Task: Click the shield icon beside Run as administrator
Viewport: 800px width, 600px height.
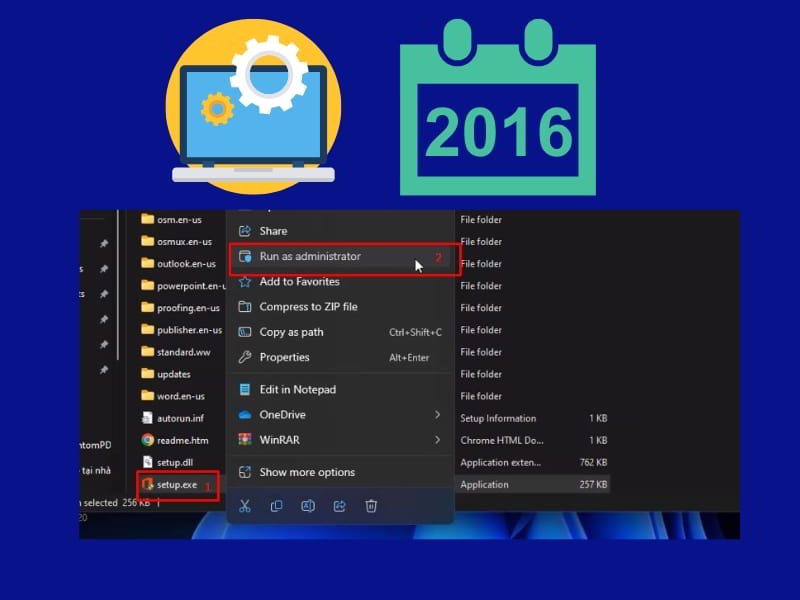Action: pos(243,257)
